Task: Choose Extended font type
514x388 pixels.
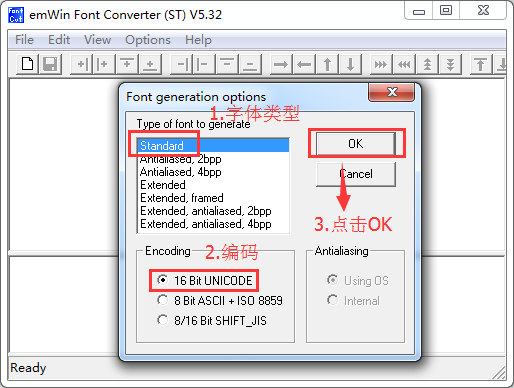Action: pyautogui.click(x=213, y=185)
